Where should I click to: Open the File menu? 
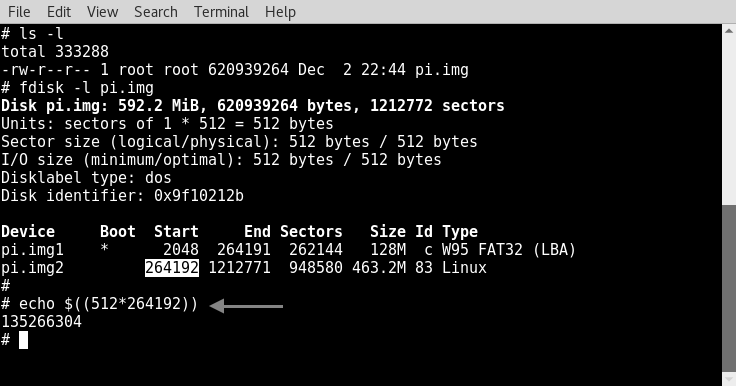coord(19,12)
